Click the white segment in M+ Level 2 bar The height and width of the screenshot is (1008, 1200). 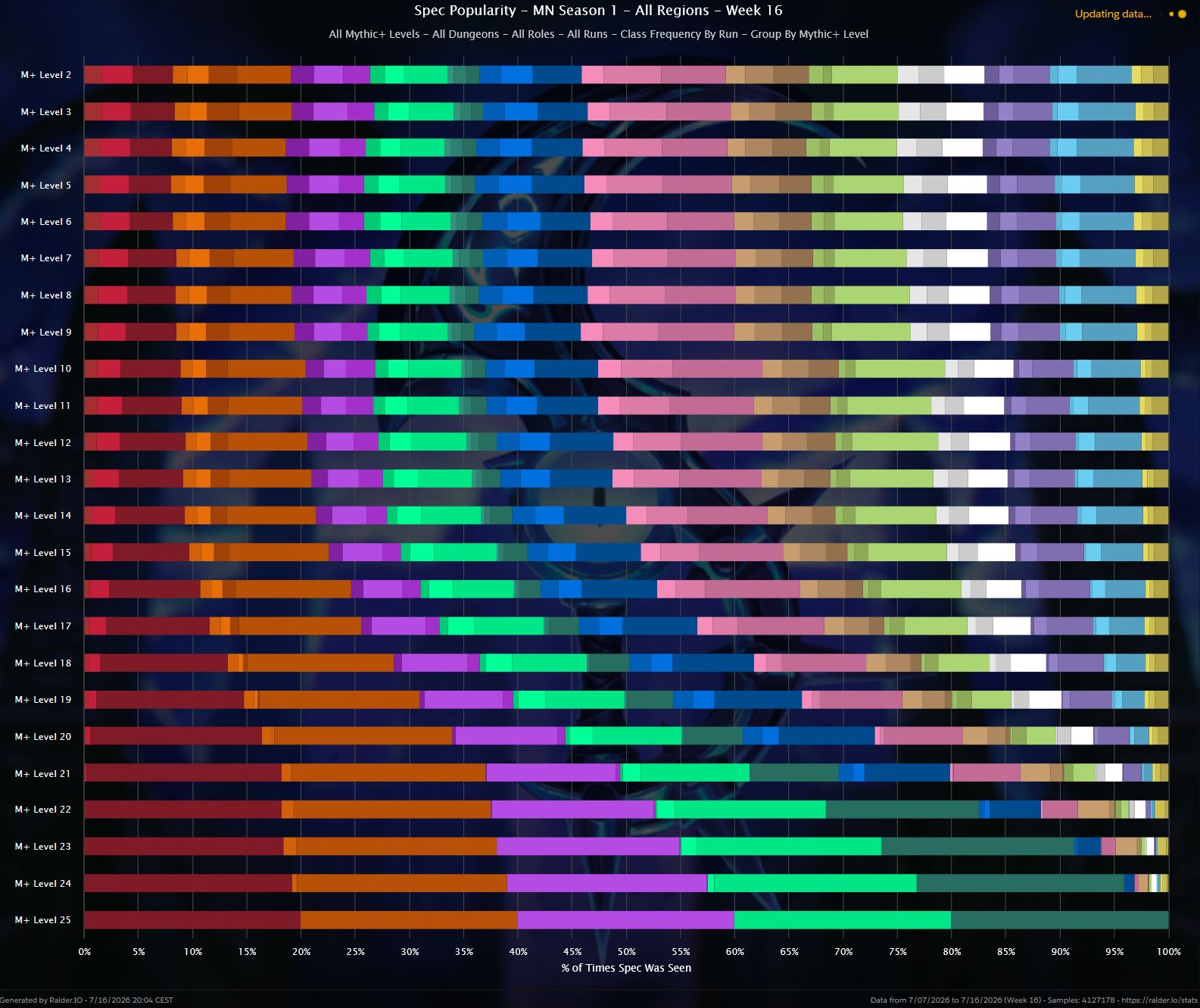coord(964,75)
